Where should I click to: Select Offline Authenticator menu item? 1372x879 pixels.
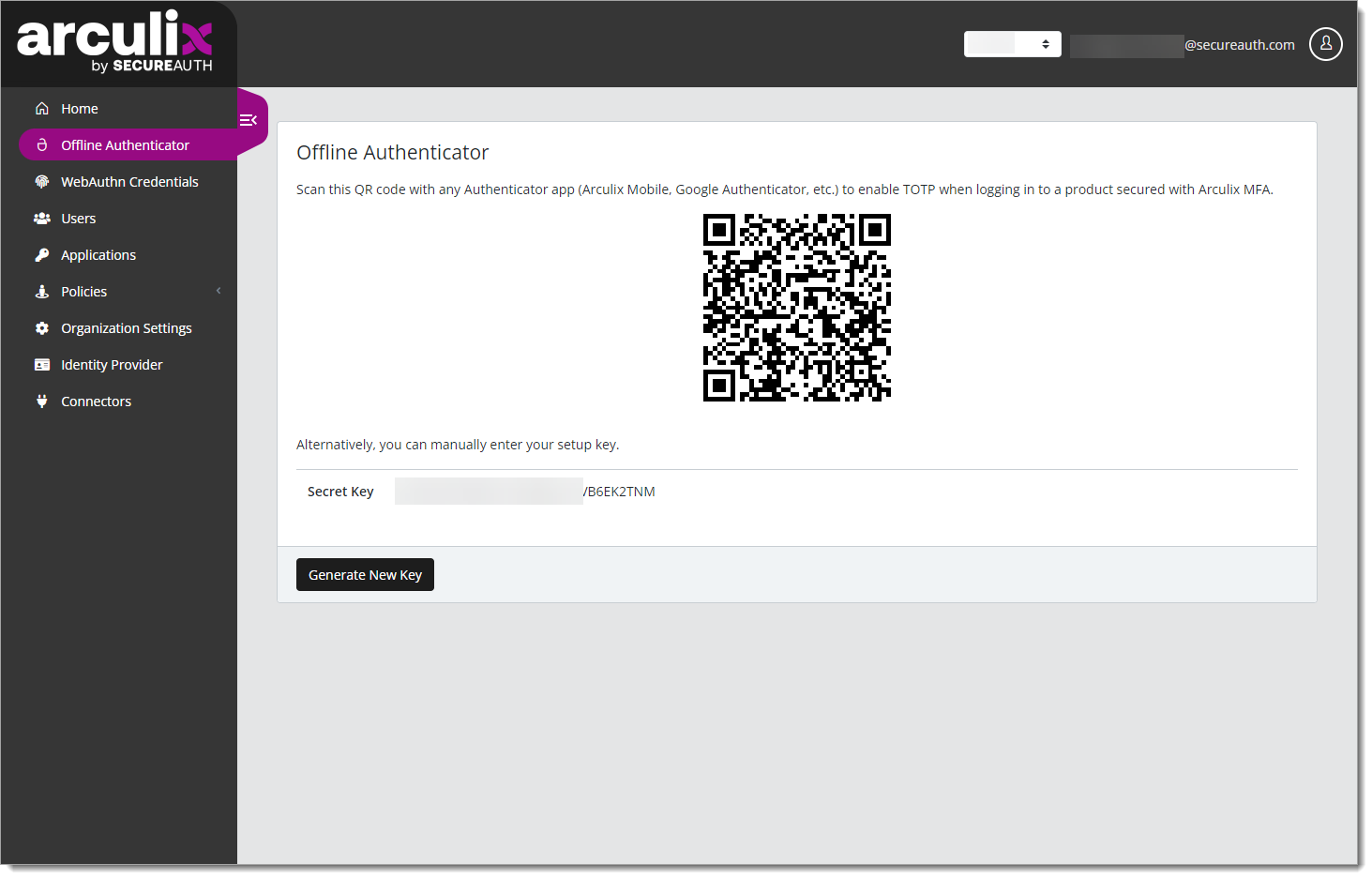click(128, 145)
